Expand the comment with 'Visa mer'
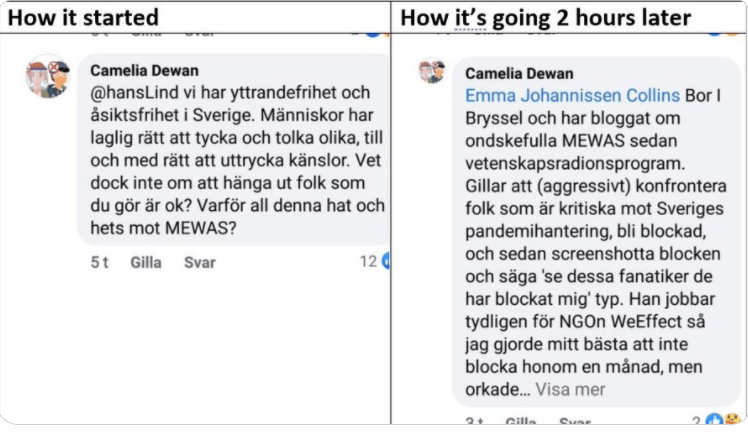This screenshot has width=748, height=436. click(x=568, y=389)
